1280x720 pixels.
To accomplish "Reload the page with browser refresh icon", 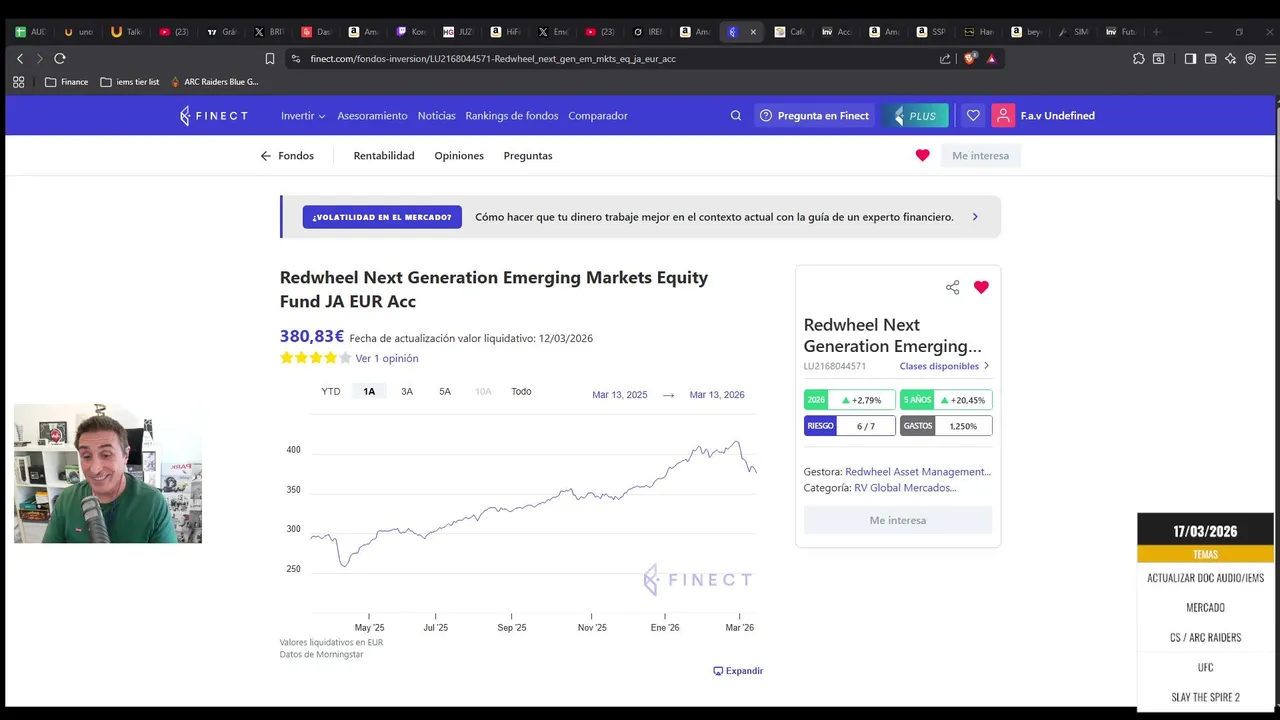I will point(60,59).
